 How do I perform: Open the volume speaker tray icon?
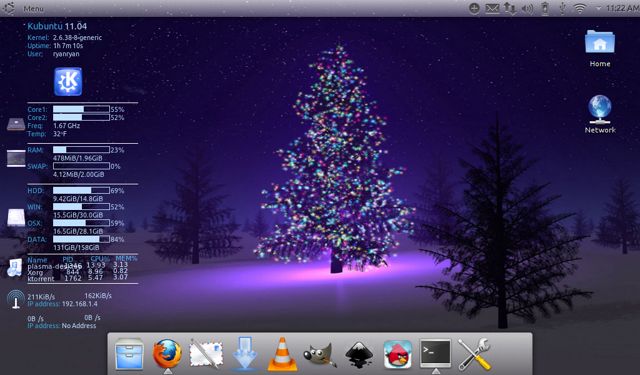(527, 9)
